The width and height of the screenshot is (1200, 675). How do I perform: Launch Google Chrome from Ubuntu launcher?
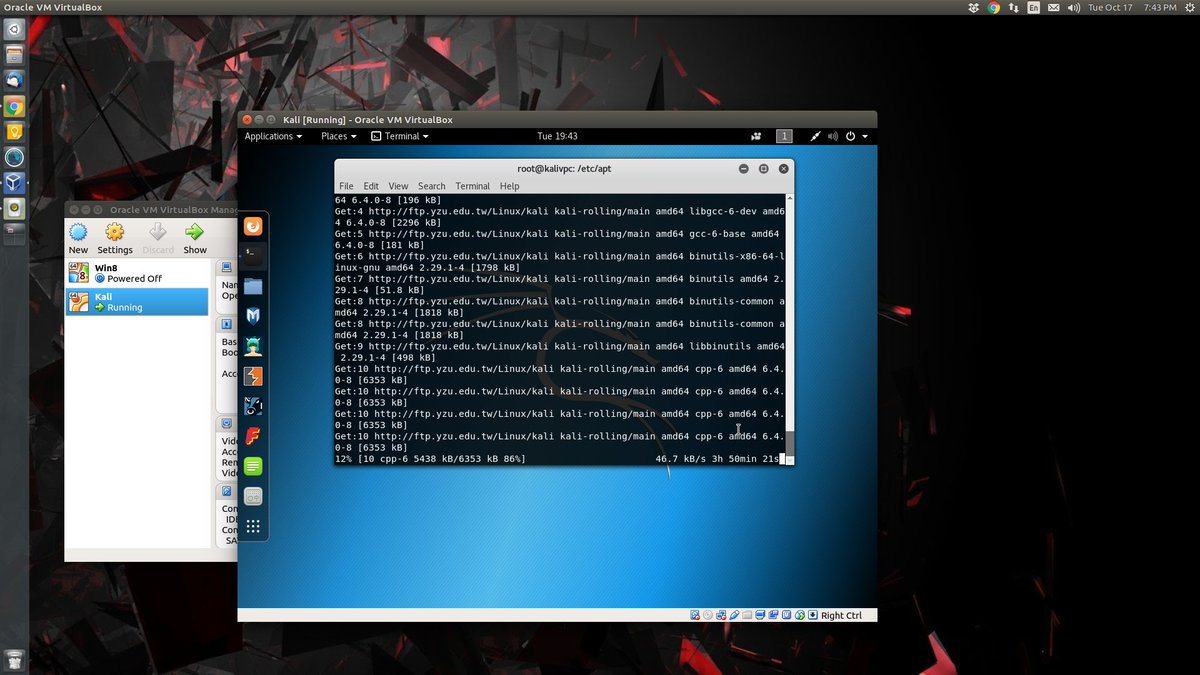pos(14,106)
